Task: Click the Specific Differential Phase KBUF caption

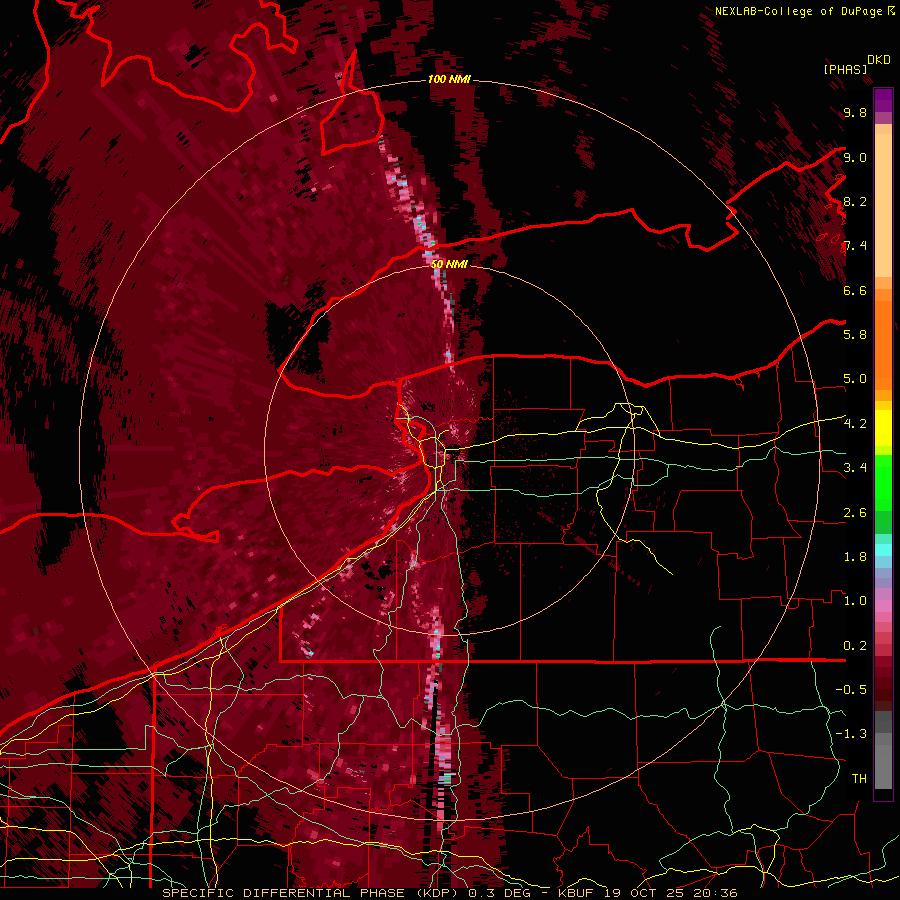Action: tap(449, 893)
